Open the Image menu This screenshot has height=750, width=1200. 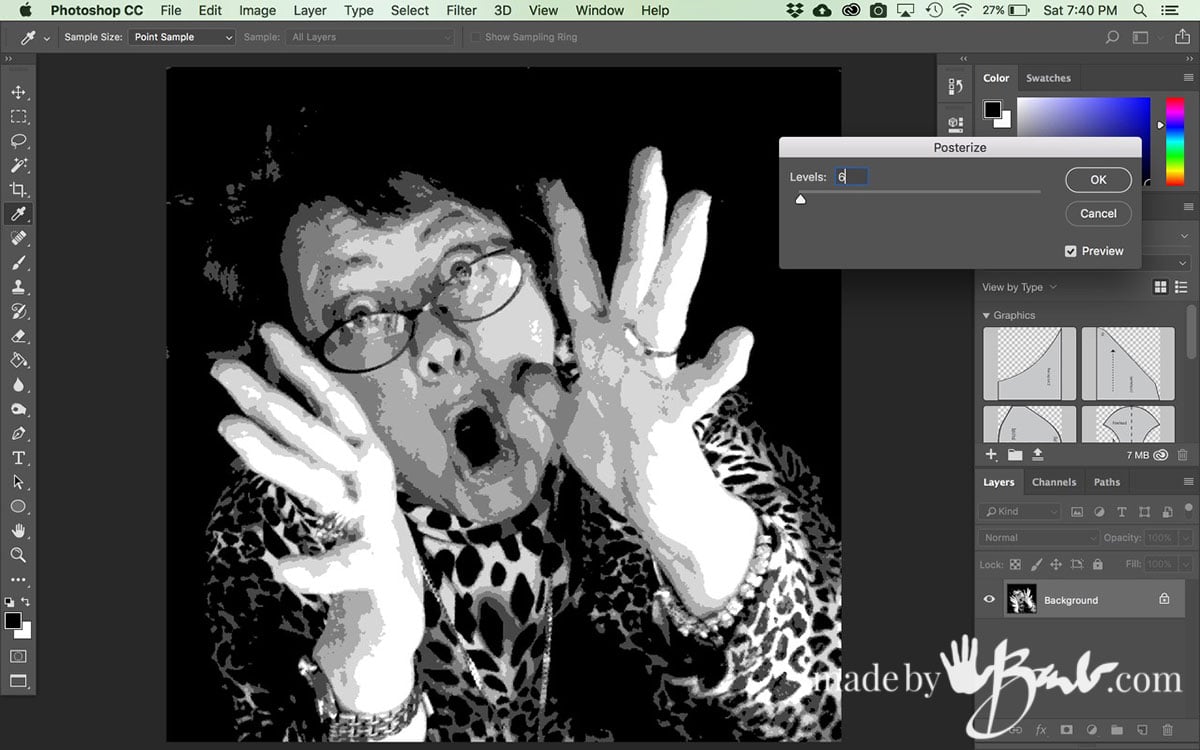coord(257,10)
